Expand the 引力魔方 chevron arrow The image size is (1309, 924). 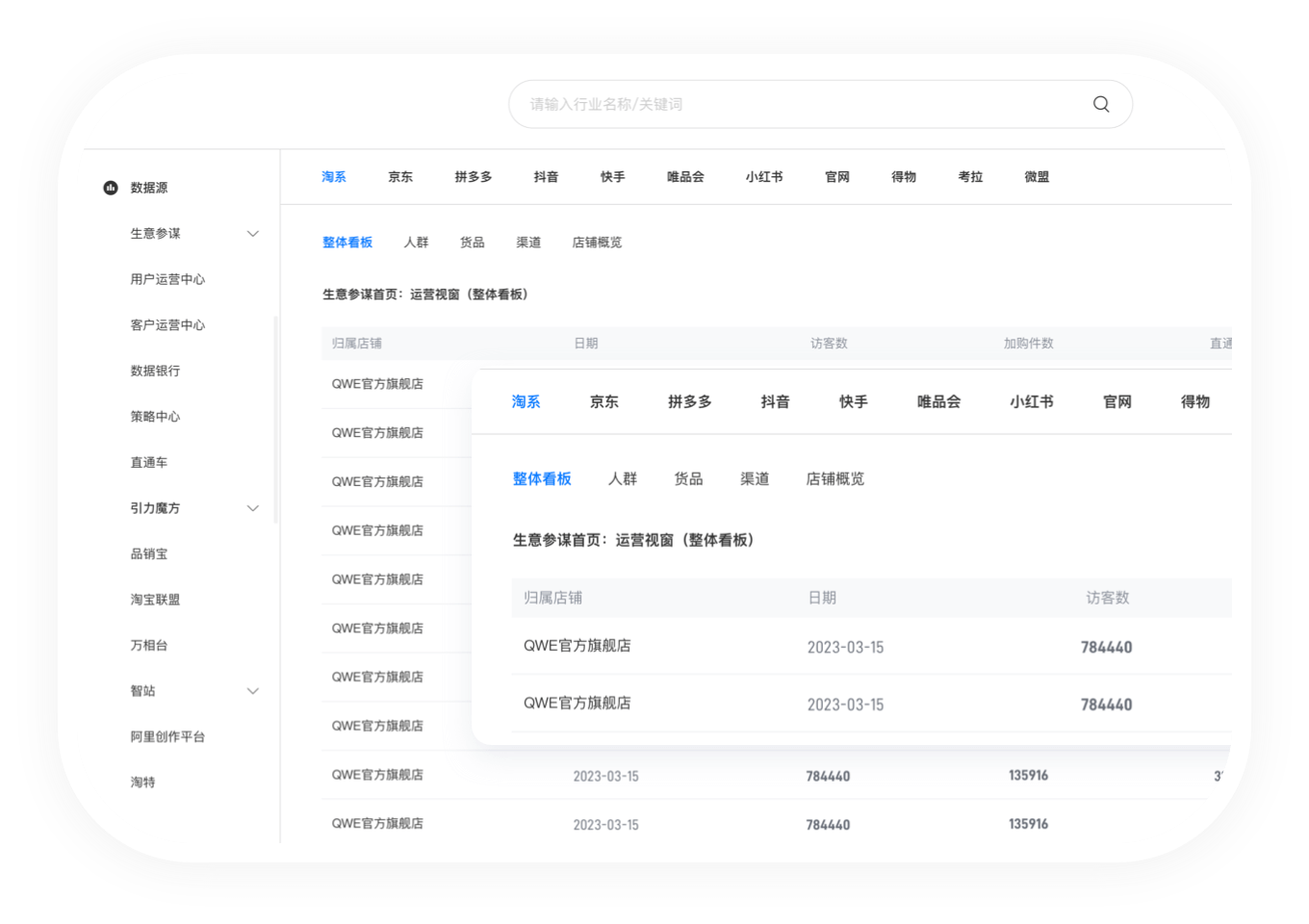(253, 508)
